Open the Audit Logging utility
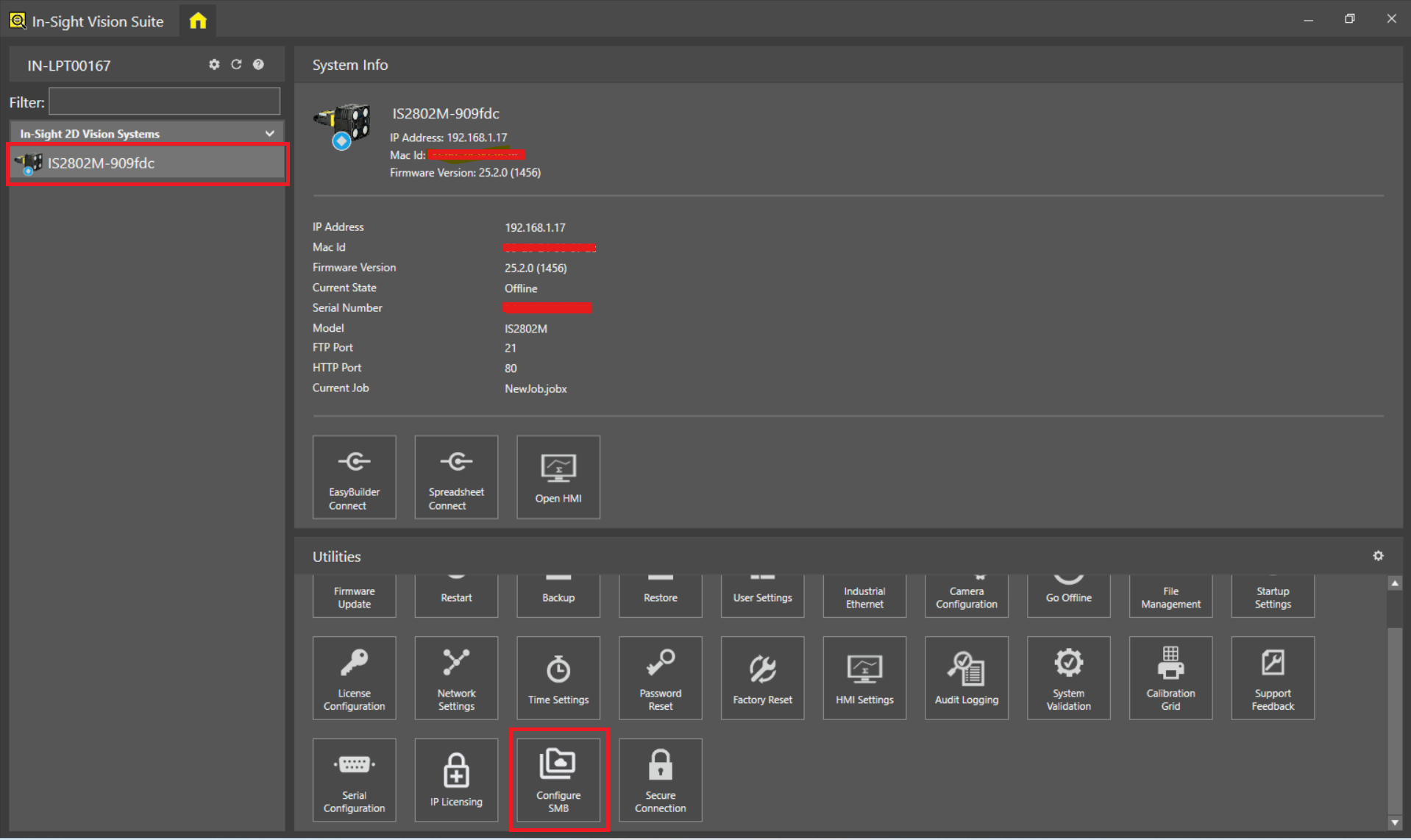Viewport: 1411px width, 840px height. pos(966,677)
